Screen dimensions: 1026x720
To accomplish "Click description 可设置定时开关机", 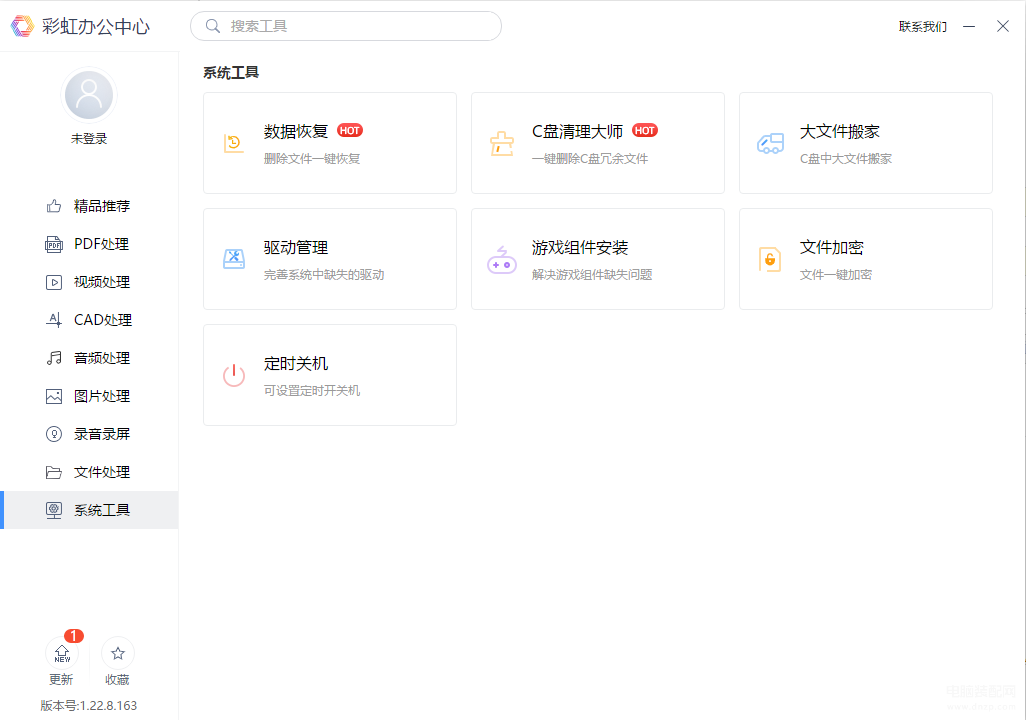I will tap(312, 390).
